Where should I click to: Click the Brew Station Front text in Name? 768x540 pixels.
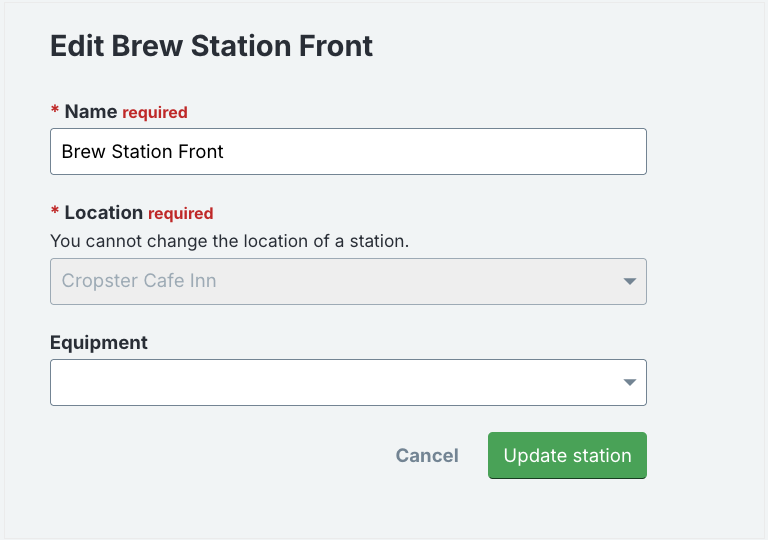(x=143, y=152)
